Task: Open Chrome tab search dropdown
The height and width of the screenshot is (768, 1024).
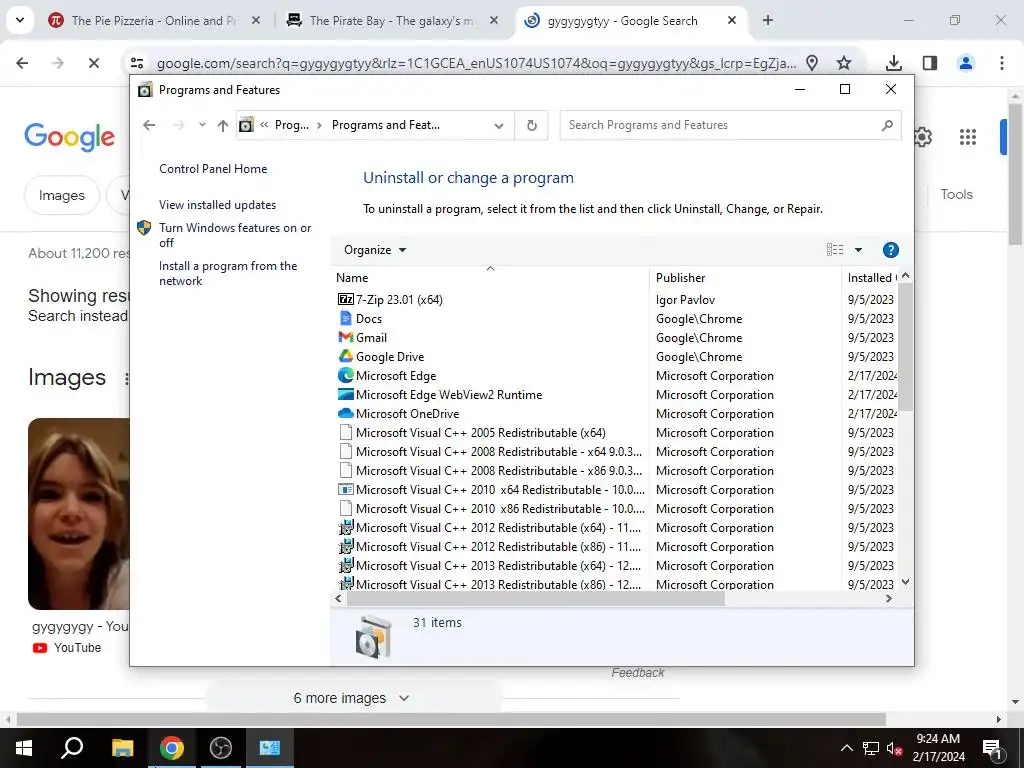Action: [20, 20]
